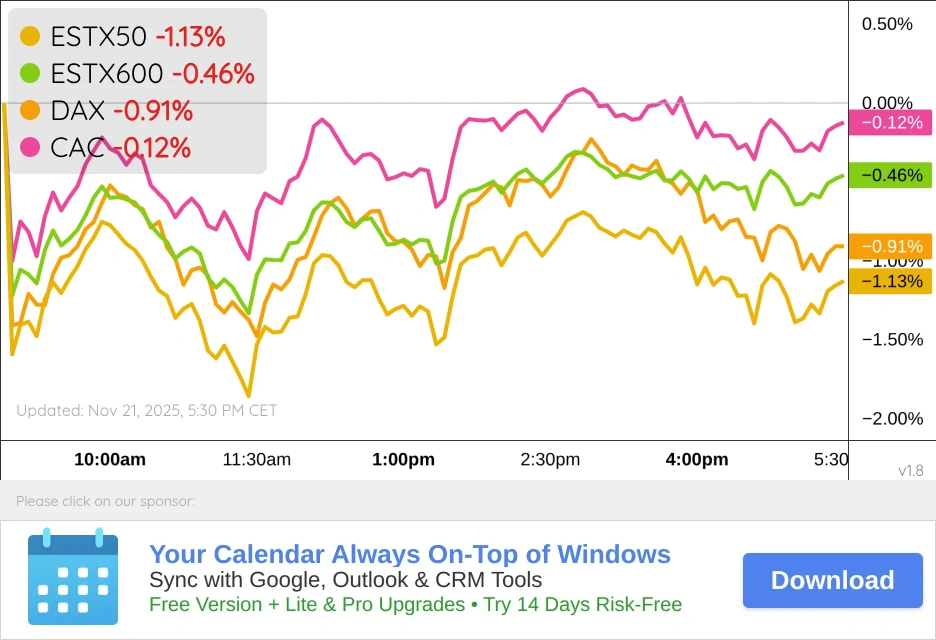
Task: Select the 4:00pm time label
Action: [697, 460]
